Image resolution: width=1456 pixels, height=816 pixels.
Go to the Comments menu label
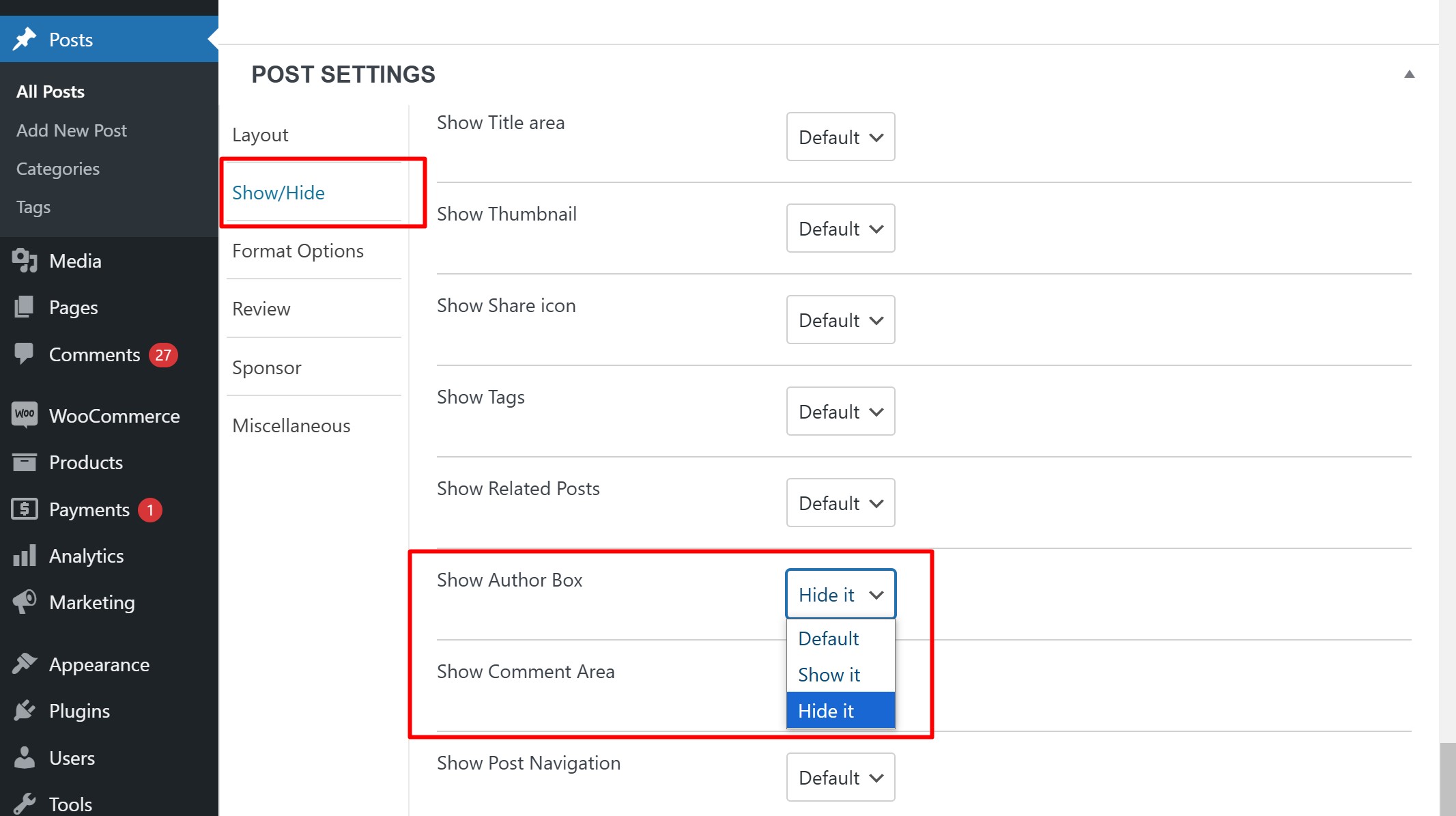coord(95,354)
